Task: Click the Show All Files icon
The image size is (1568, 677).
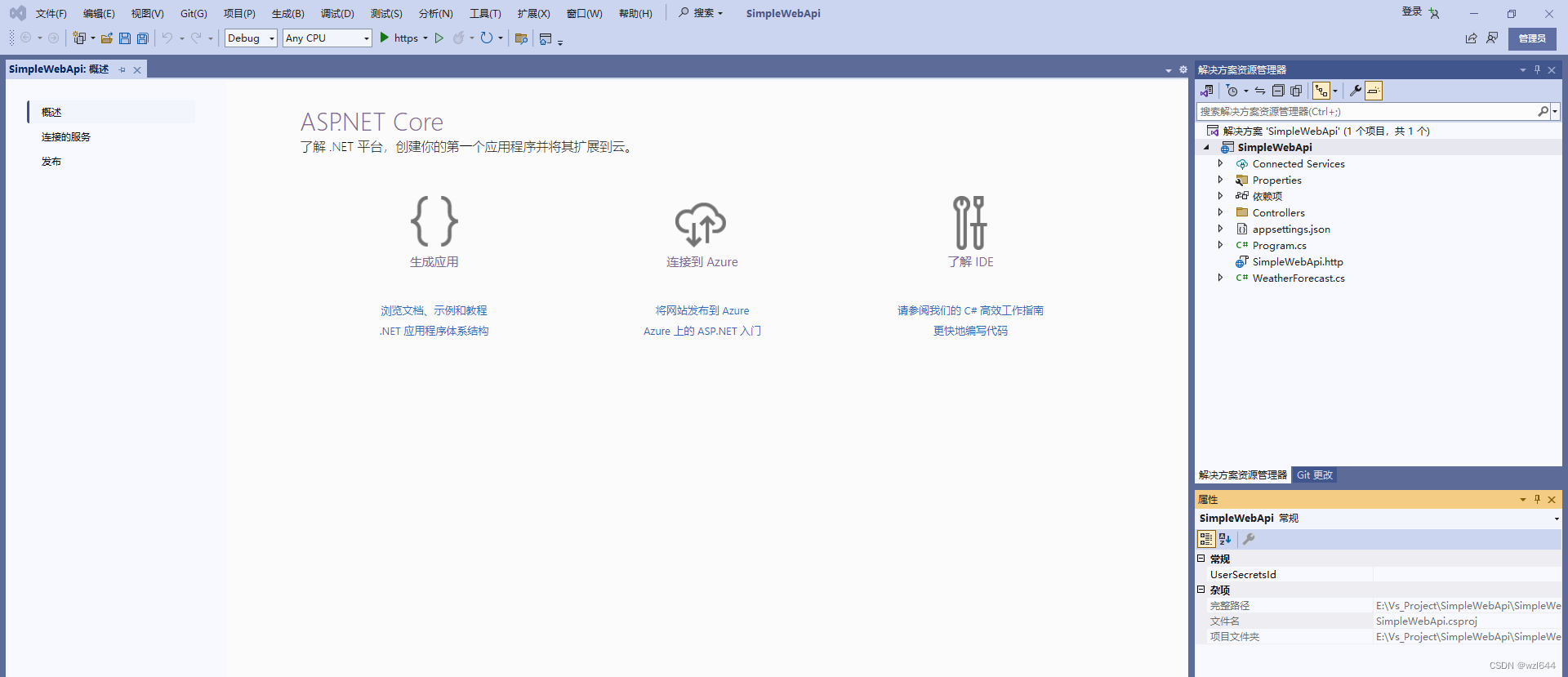Action: click(1296, 91)
